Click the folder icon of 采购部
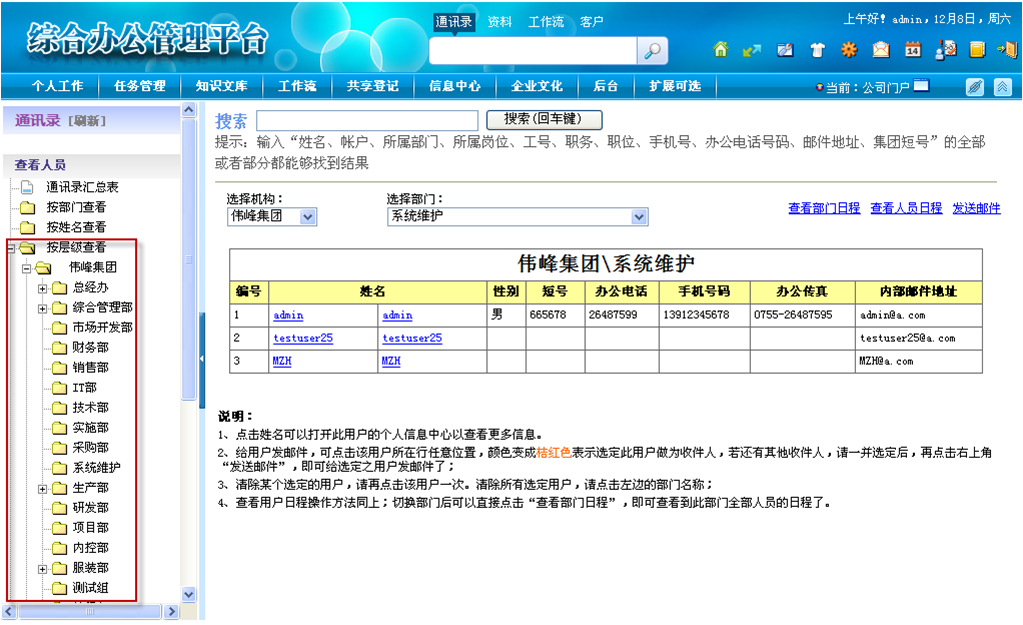This screenshot has width=1023, height=625. tap(59, 448)
